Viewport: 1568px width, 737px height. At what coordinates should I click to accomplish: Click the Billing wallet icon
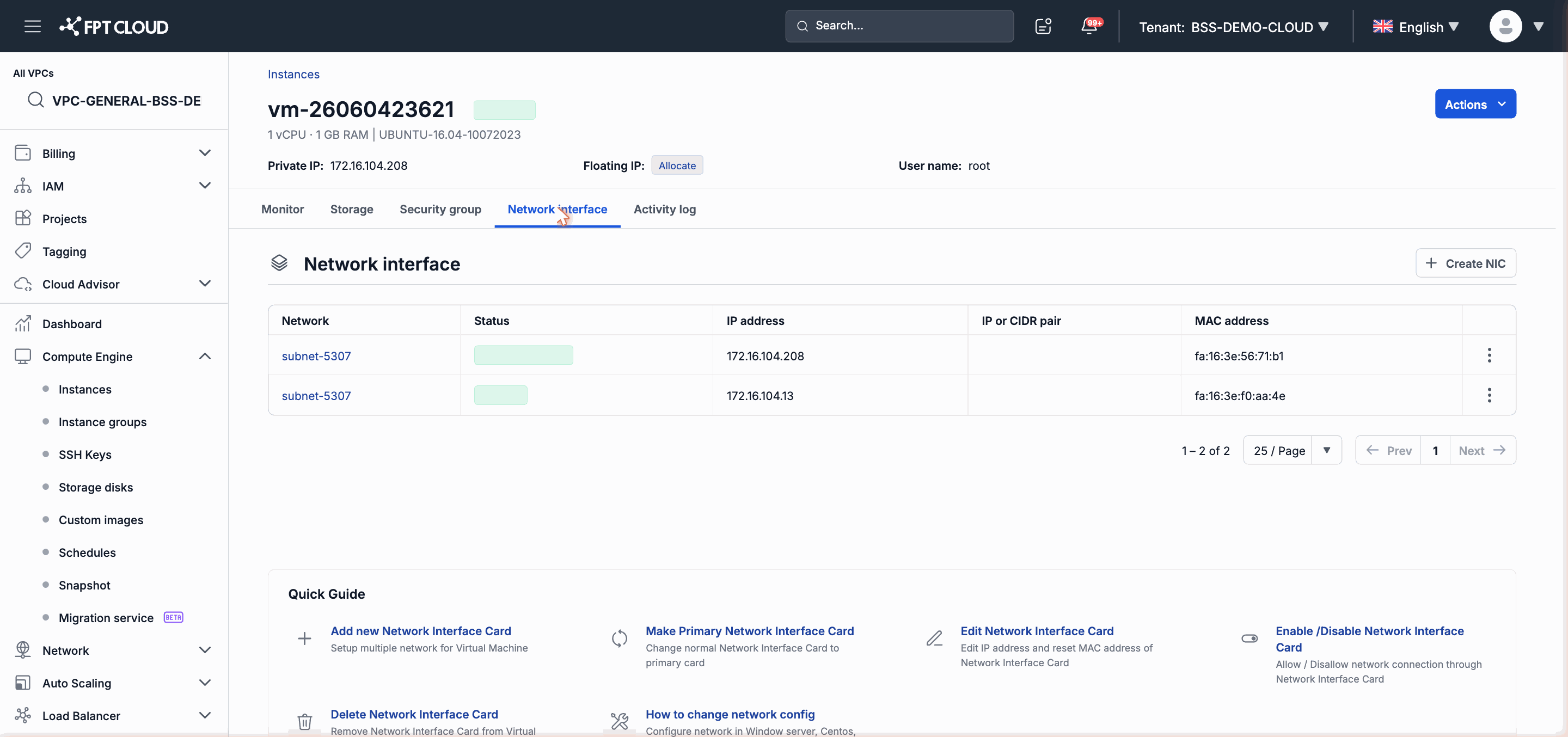pos(22,153)
